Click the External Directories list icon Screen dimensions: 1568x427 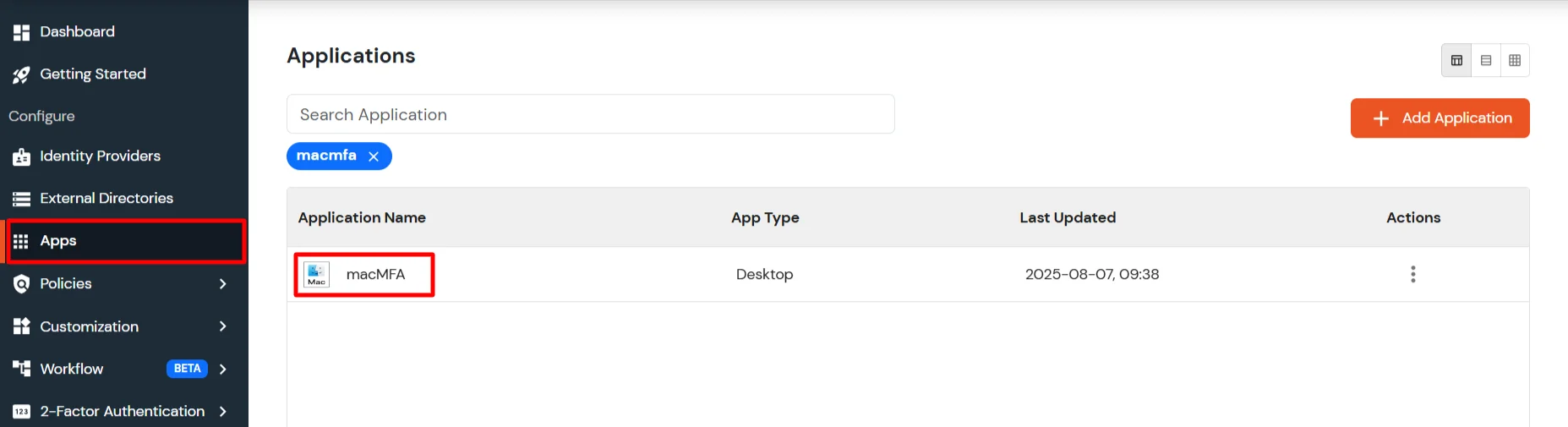[x=21, y=199]
